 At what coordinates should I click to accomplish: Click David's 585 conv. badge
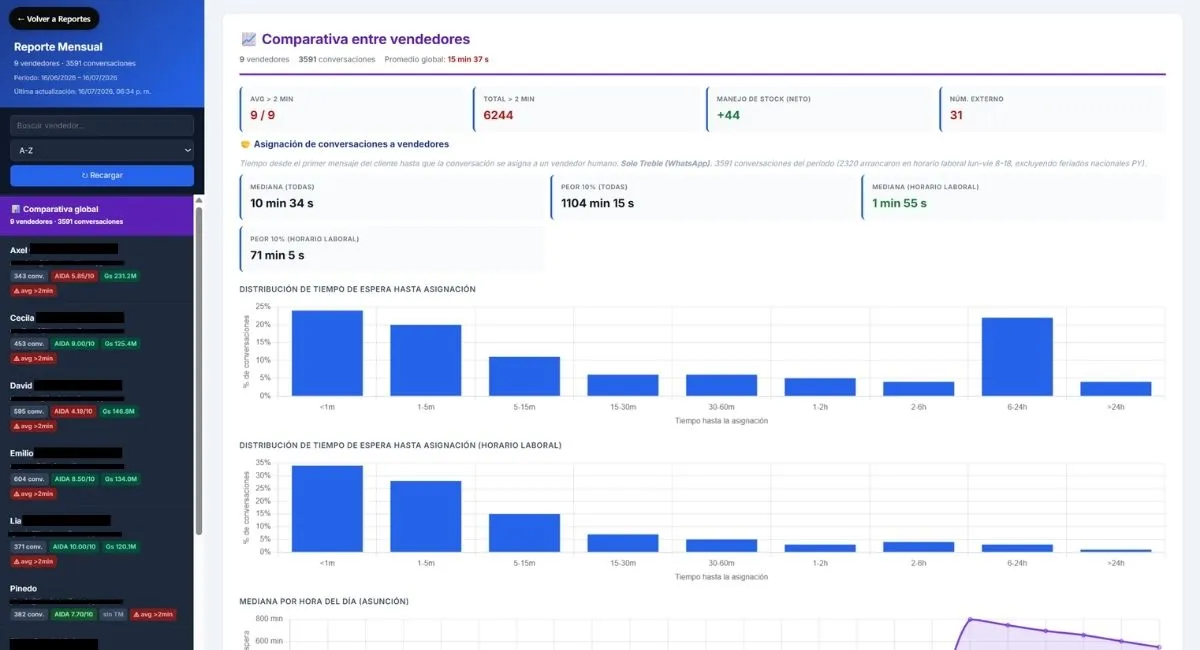pyautogui.click(x=29, y=411)
